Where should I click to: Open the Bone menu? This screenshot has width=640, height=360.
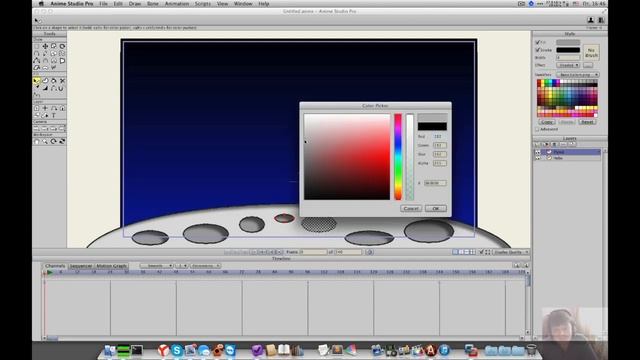coord(153,4)
